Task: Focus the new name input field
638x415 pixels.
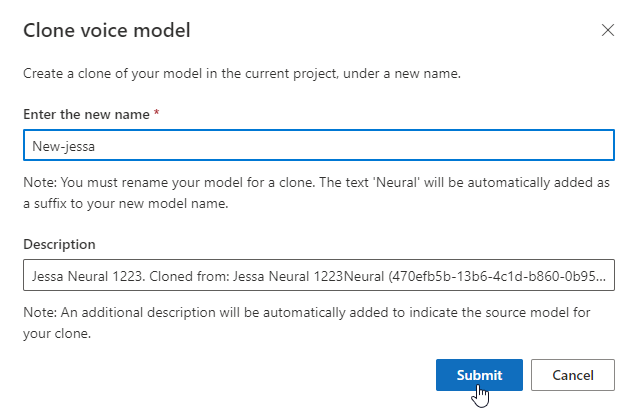Action: pos(318,145)
